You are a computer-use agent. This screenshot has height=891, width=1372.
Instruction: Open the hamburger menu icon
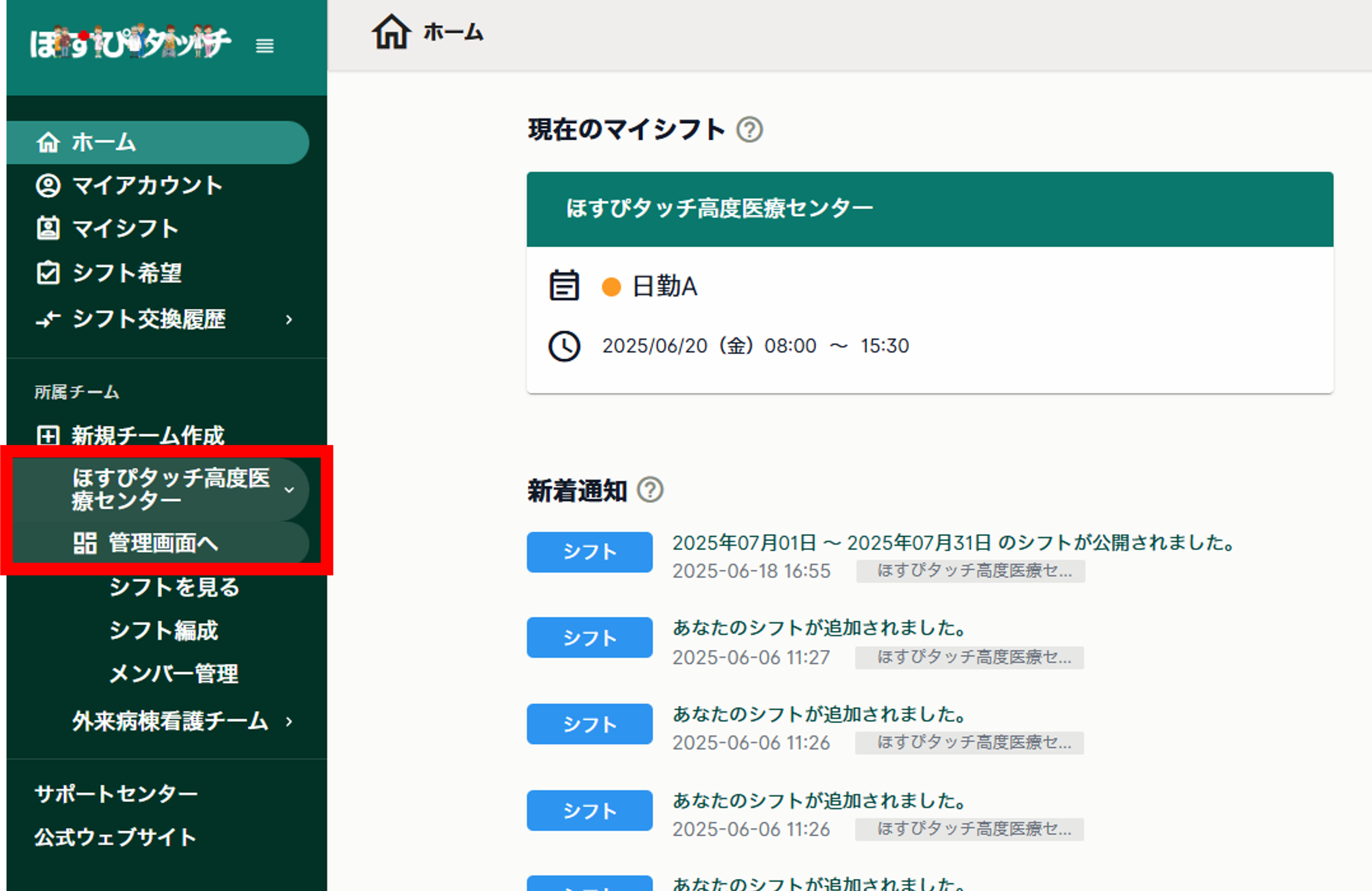tap(264, 46)
